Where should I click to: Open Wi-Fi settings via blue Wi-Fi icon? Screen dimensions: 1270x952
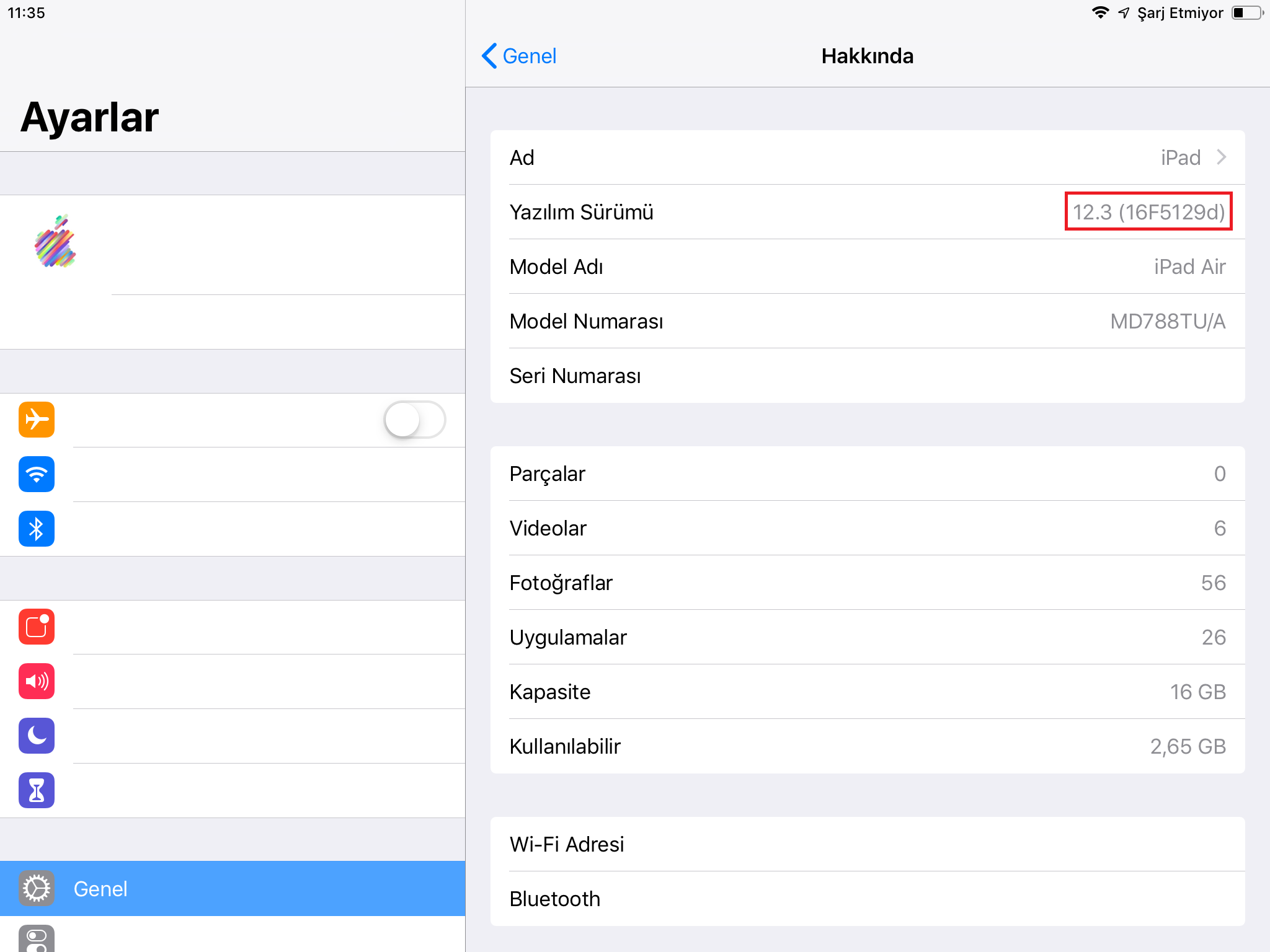(x=37, y=474)
